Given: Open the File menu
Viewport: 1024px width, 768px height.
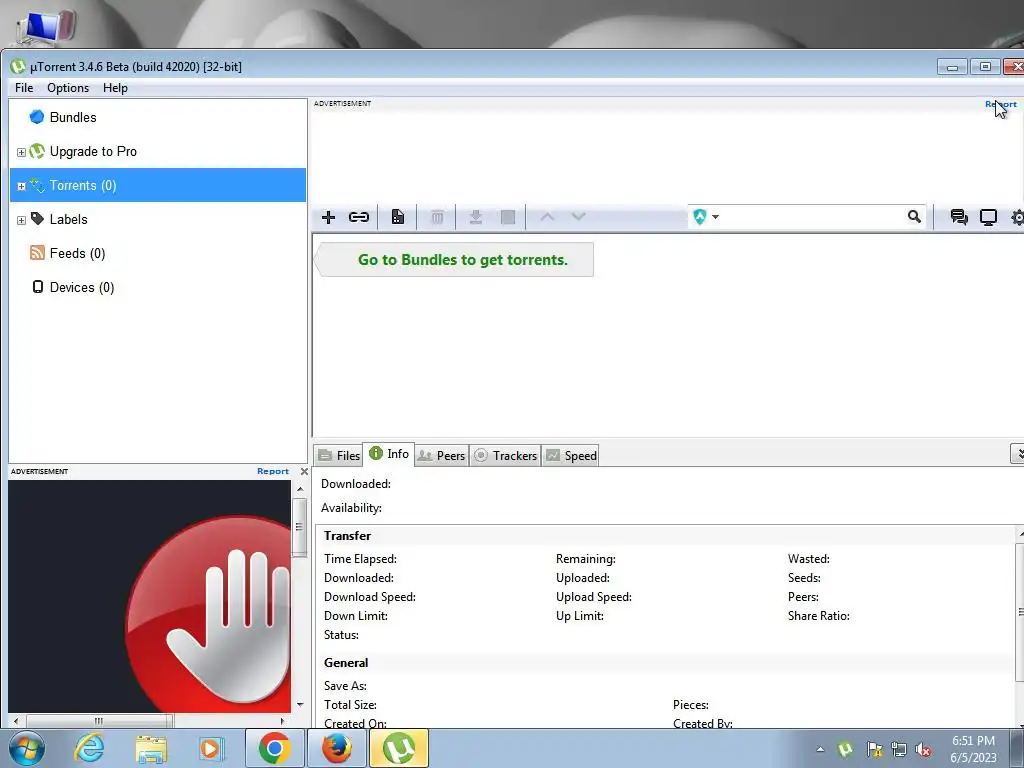Looking at the screenshot, I should 24,88.
